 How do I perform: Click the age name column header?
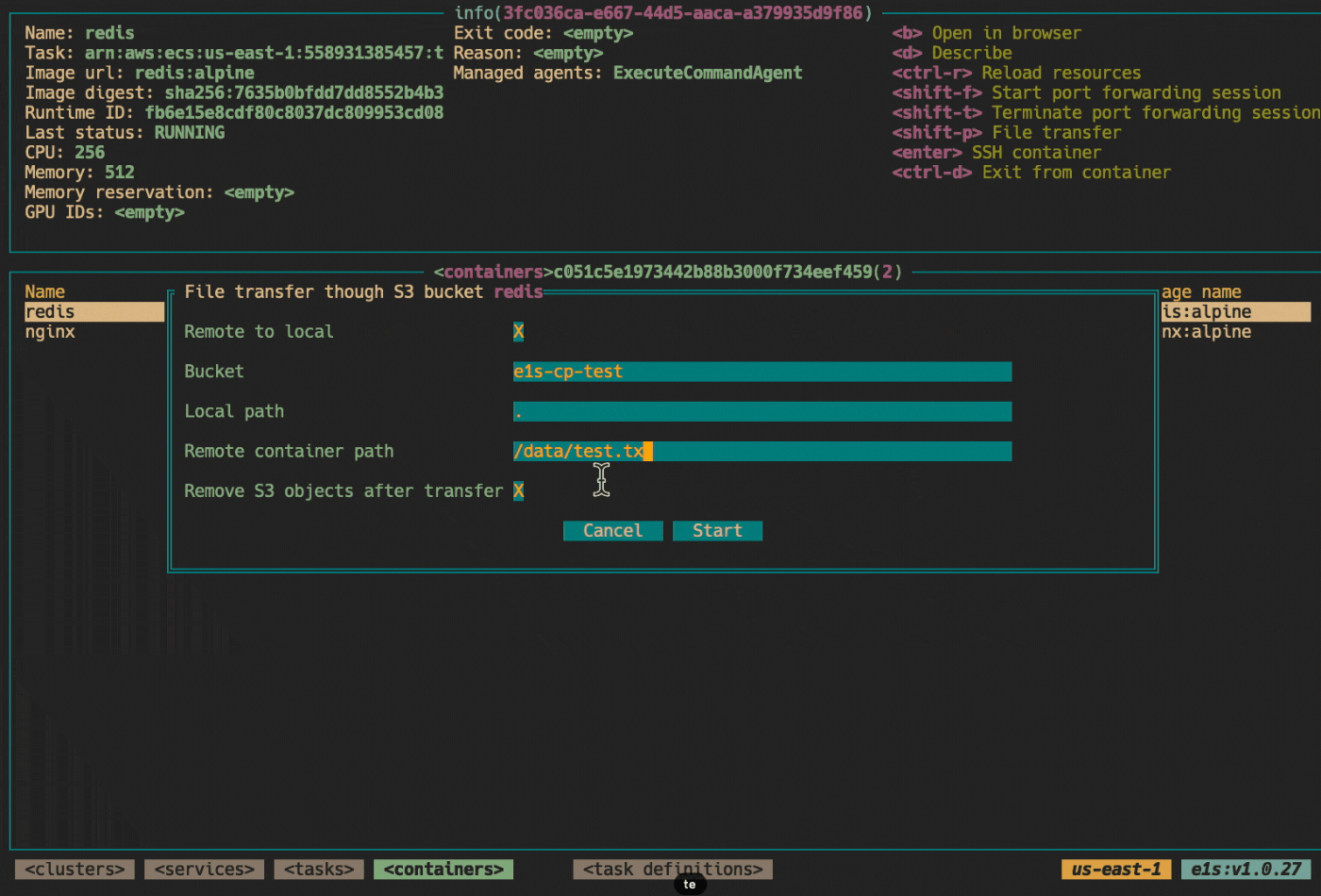pos(1201,292)
